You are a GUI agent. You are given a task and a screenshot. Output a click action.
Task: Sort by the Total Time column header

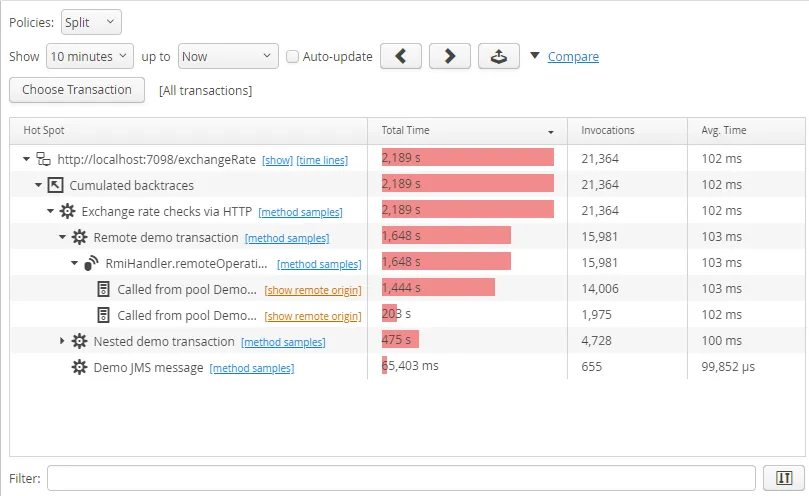coord(467,131)
